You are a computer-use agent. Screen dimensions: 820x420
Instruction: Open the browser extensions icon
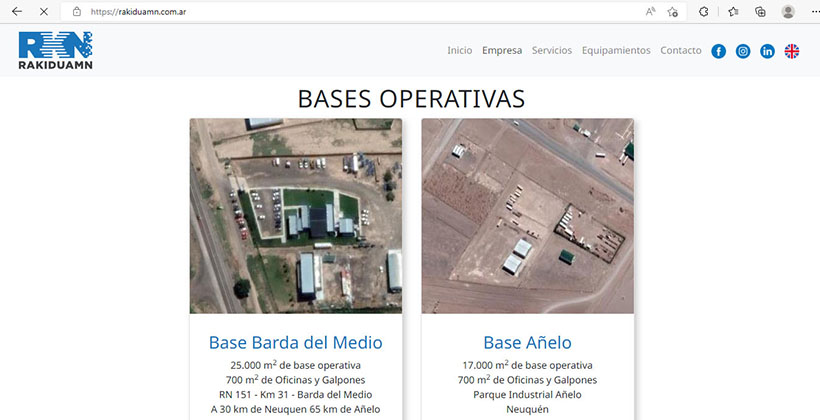point(704,11)
